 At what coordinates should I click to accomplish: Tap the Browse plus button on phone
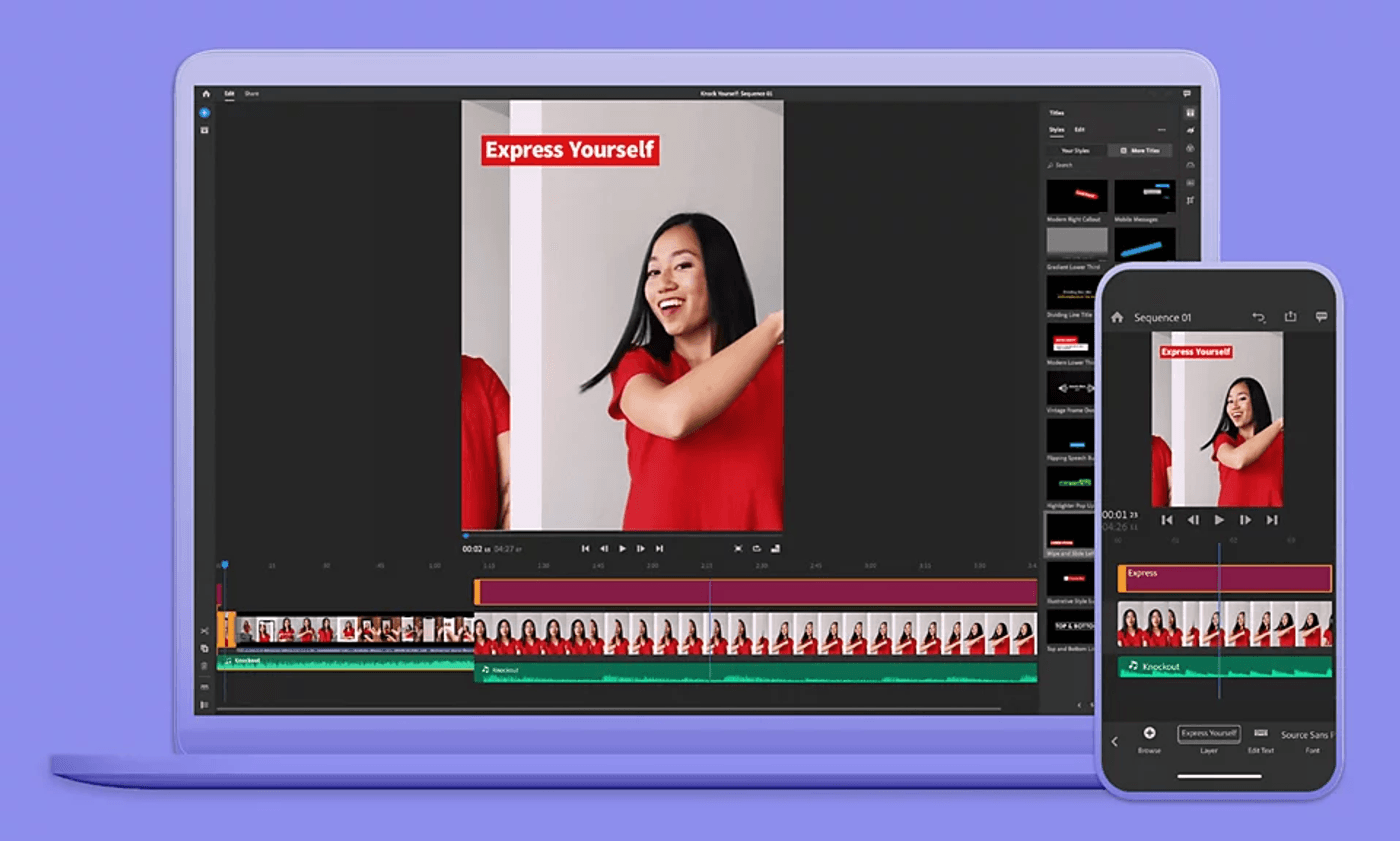[1149, 733]
